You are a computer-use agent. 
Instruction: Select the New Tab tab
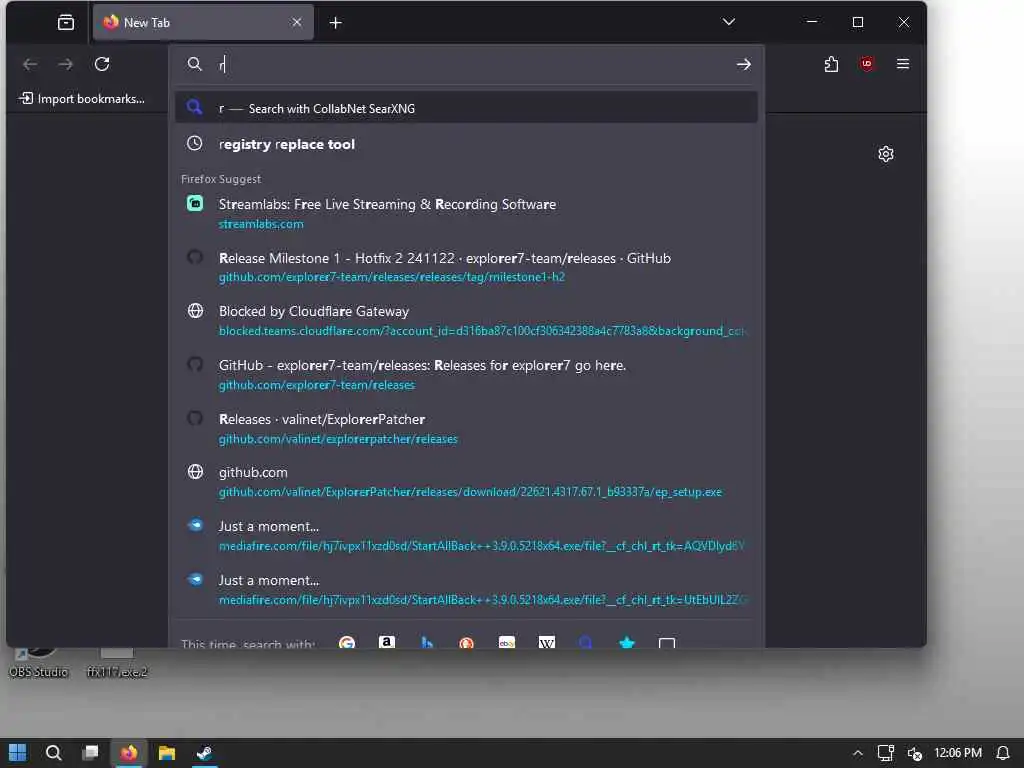203,23
